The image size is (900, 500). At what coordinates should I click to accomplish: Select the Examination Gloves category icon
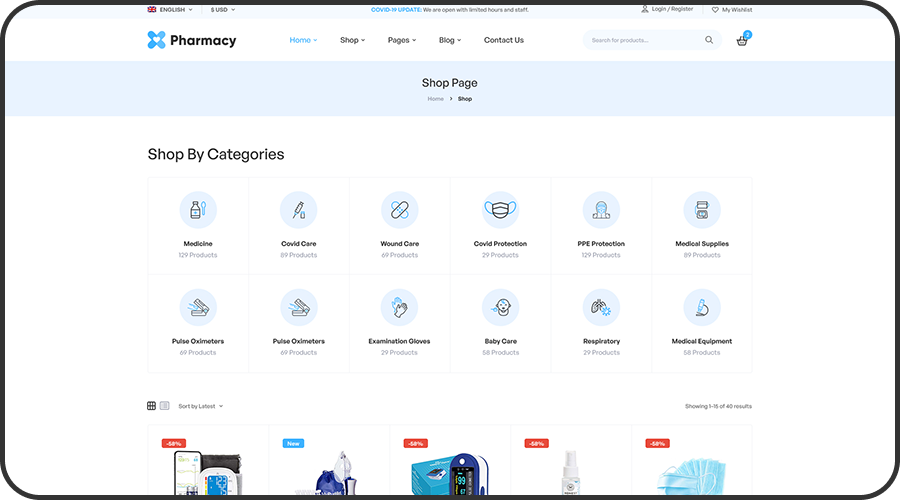399,308
